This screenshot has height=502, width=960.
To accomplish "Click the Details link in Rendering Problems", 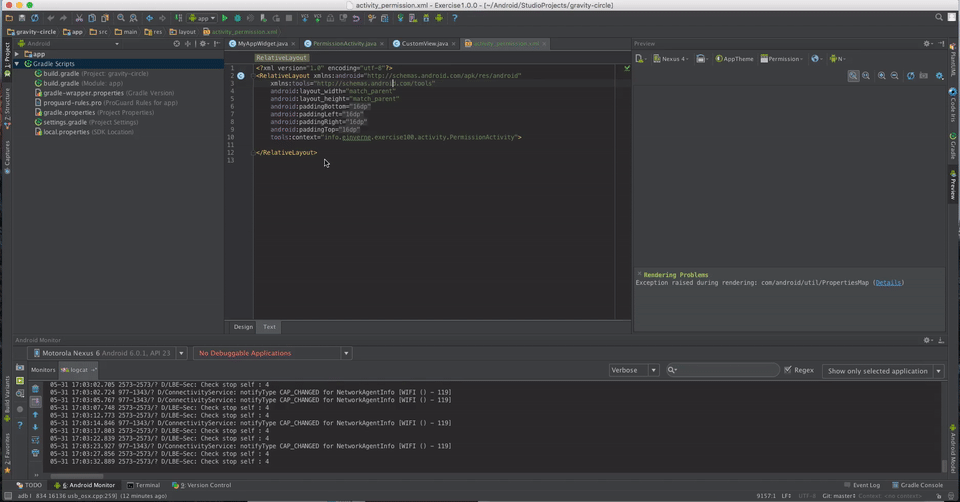I will [x=888, y=283].
